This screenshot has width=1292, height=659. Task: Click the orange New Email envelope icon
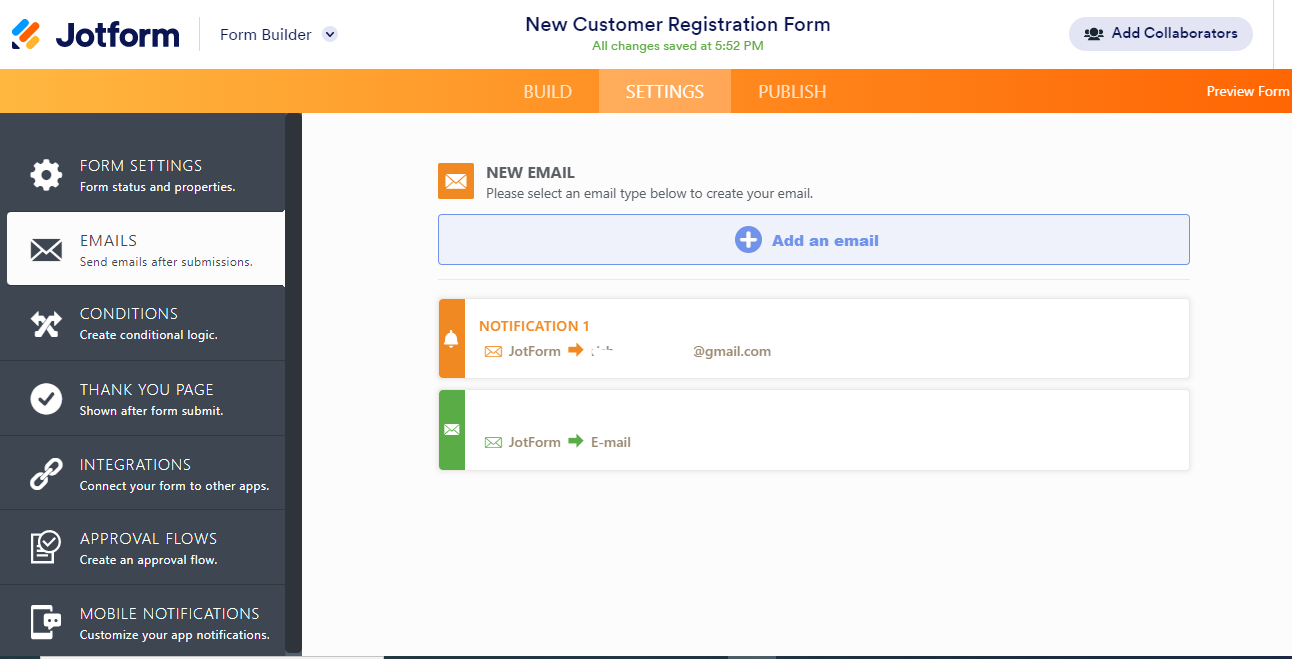pyautogui.click(x=456, y=181)
